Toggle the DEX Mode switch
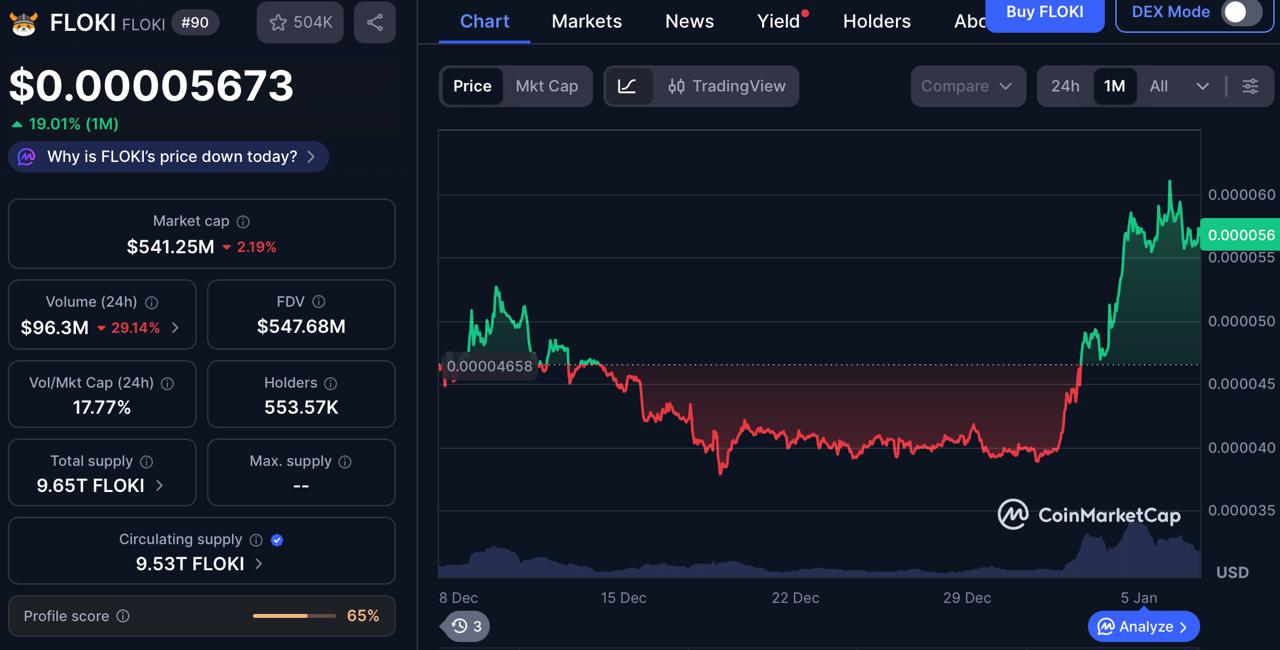Screen dimensions: 1280x650 [x=1234, y=11]
